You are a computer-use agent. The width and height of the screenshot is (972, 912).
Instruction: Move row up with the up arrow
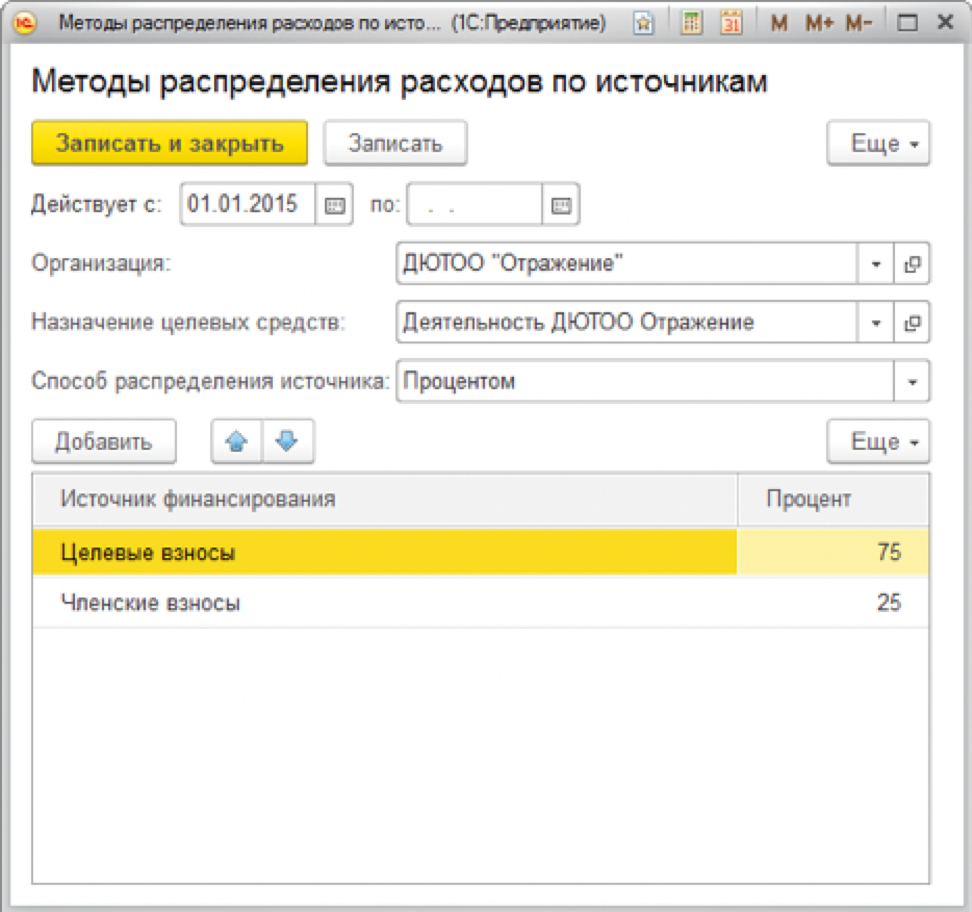click(x=237, y=441)
